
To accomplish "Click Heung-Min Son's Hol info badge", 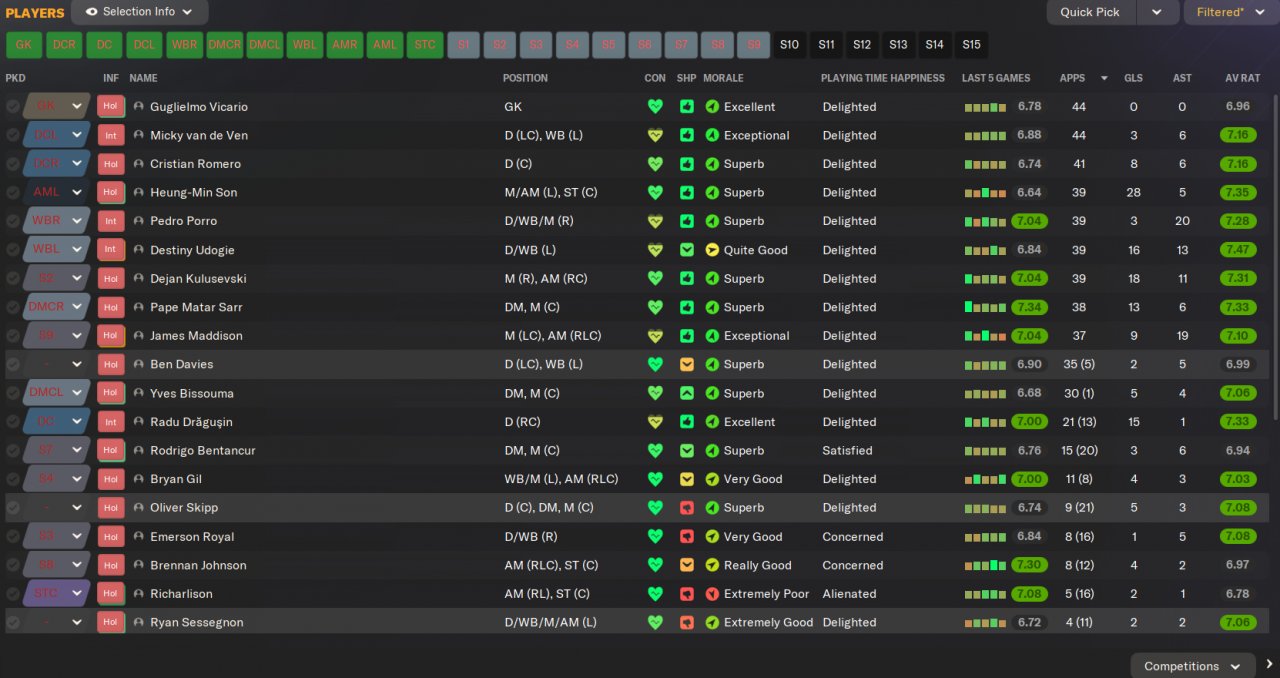I will click(111, 192).
